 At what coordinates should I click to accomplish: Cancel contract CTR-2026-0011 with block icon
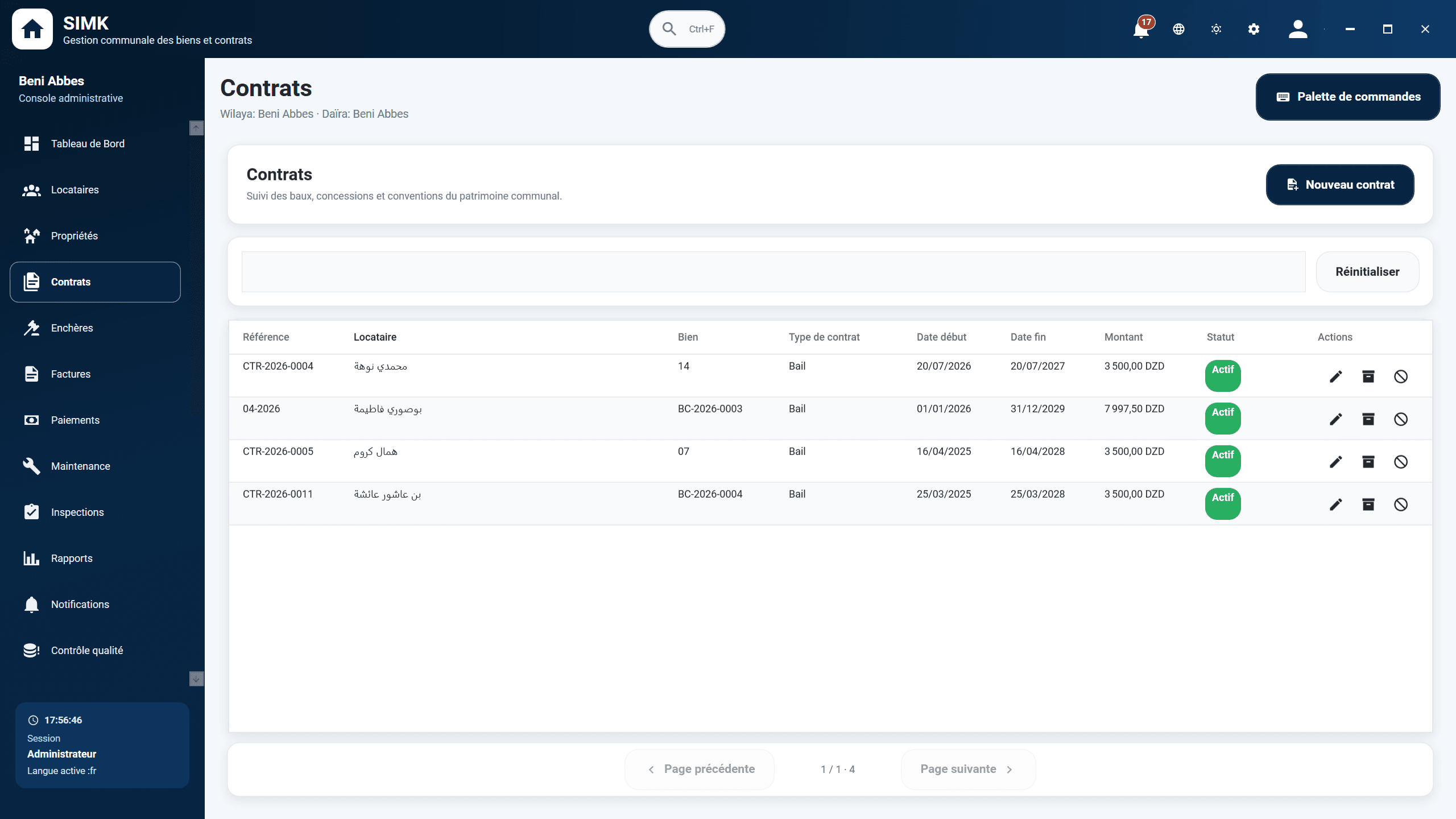[1401, 504]
